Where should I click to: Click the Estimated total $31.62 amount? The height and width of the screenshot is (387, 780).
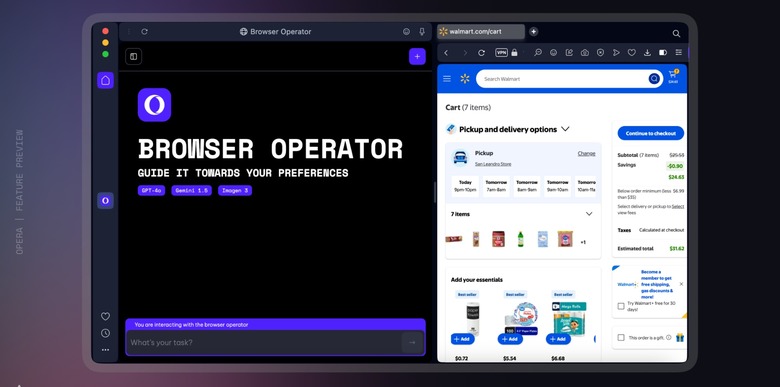(677, 249)
